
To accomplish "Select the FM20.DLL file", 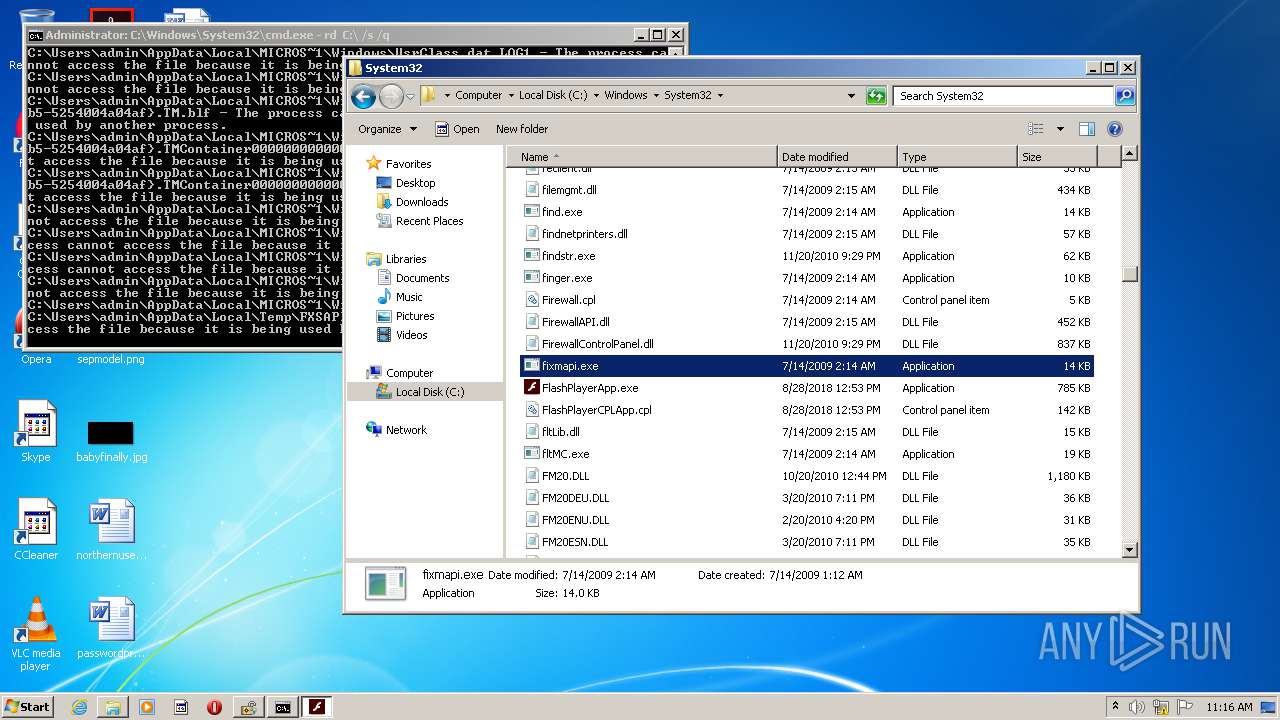I will tap(565, 476).
